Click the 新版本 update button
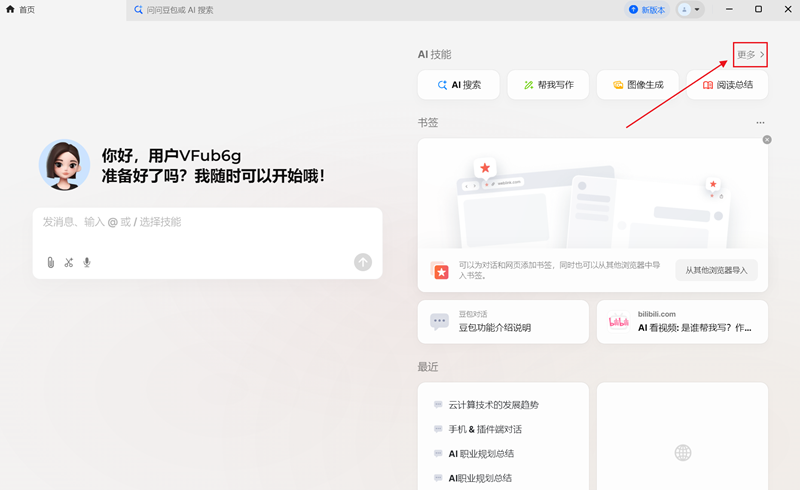Screen dimensions: 800x490 click(x=647, y=10)
